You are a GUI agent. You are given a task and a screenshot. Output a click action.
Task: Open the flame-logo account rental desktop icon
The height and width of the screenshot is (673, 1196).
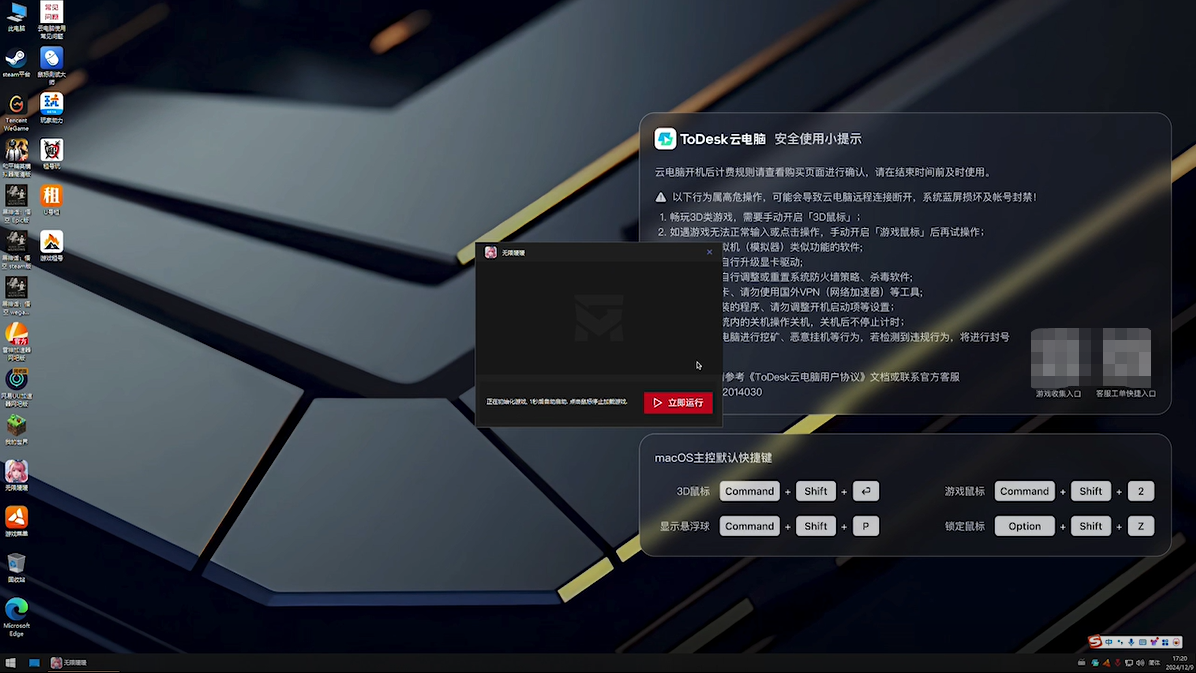click(x=51, y=246)
